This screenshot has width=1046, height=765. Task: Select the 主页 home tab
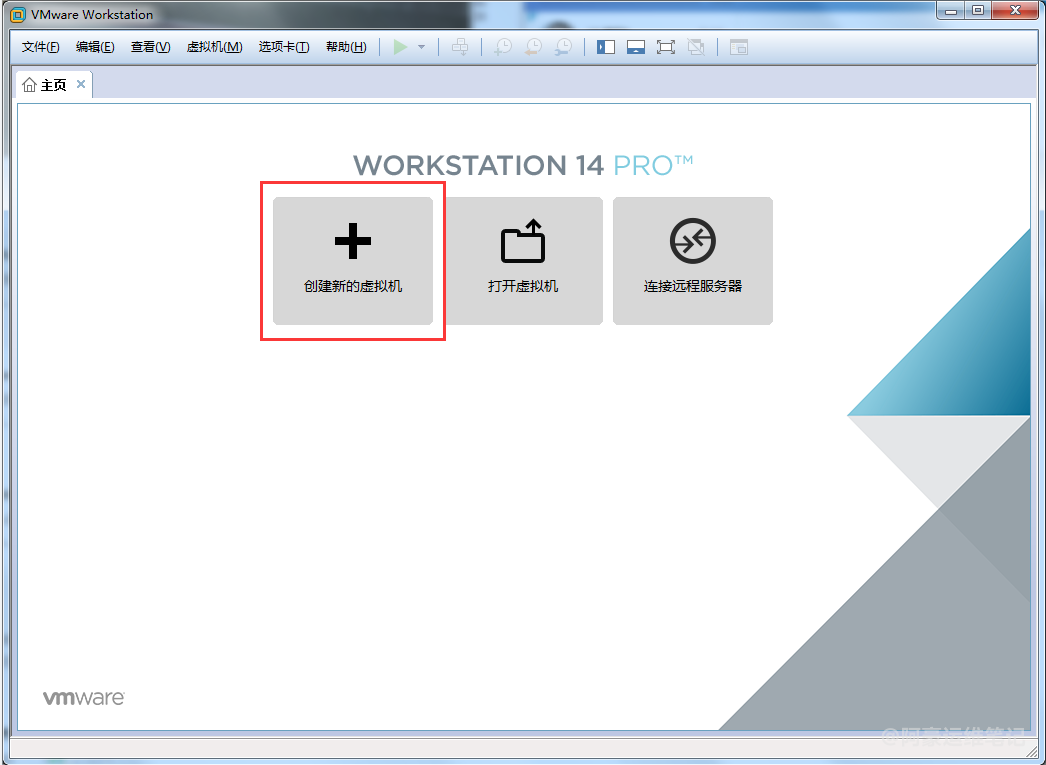pyautogui.click(x=46, y=85)
